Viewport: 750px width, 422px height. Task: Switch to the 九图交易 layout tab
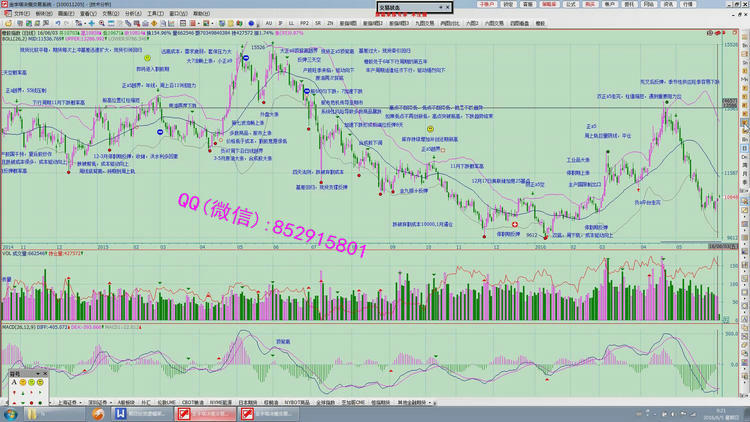(x=424, y=21)
